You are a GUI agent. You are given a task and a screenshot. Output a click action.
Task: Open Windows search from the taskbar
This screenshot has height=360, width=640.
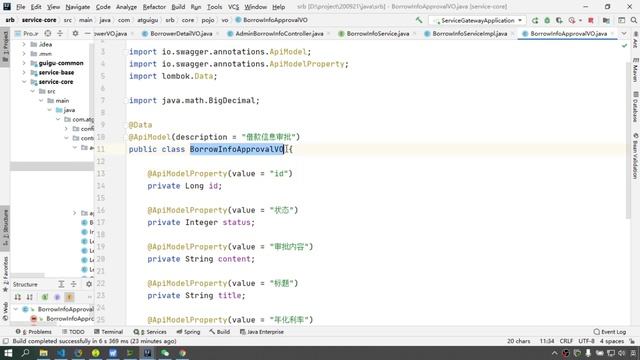[25, 353]
